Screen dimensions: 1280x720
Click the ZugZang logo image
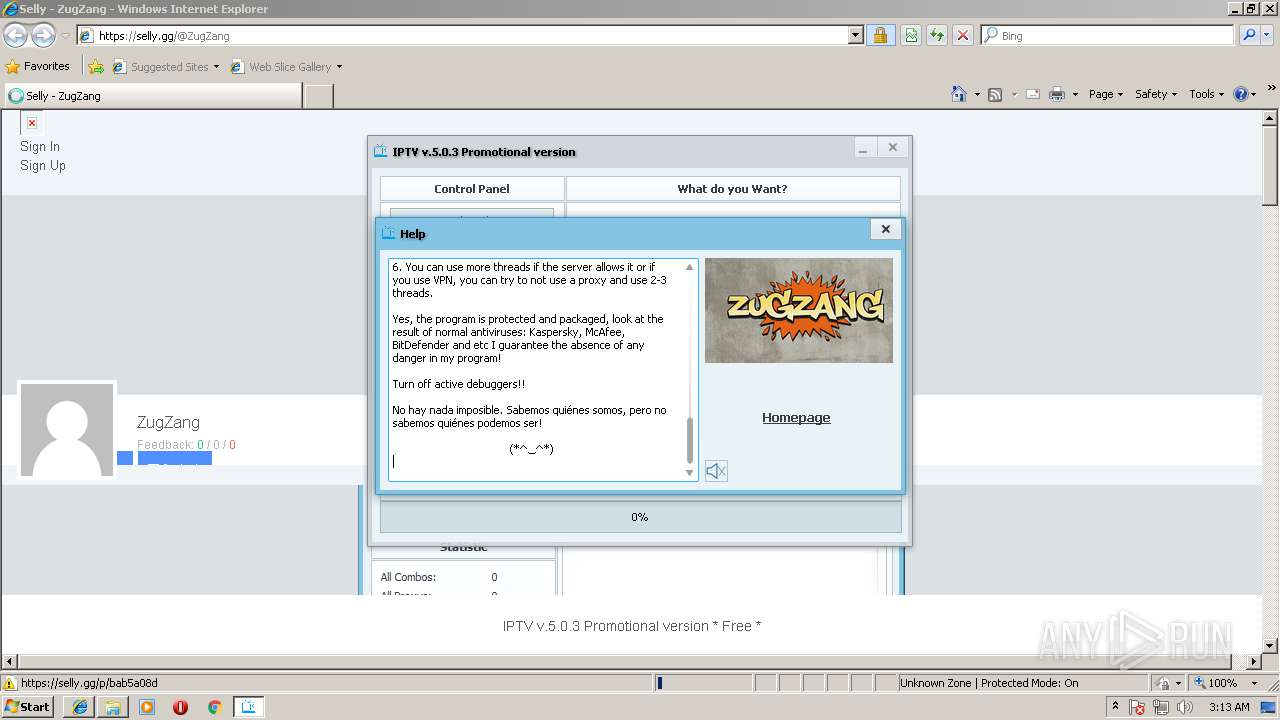[799, 310]
